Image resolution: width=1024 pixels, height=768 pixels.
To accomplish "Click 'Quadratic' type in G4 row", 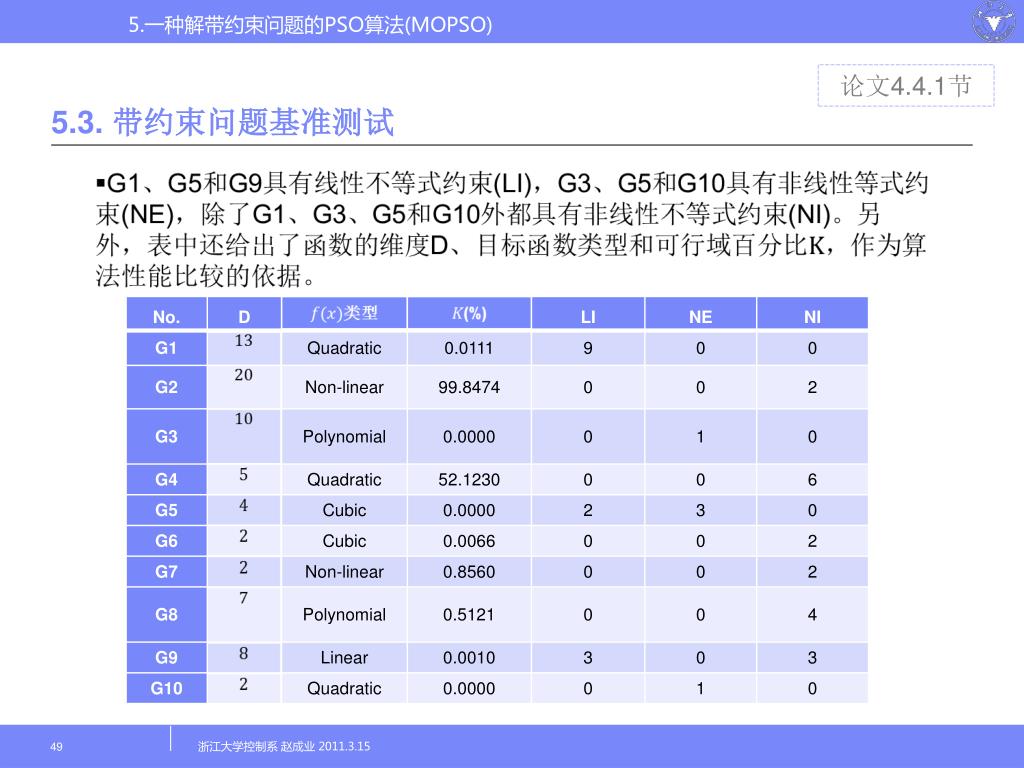I will tap(344, 479).
